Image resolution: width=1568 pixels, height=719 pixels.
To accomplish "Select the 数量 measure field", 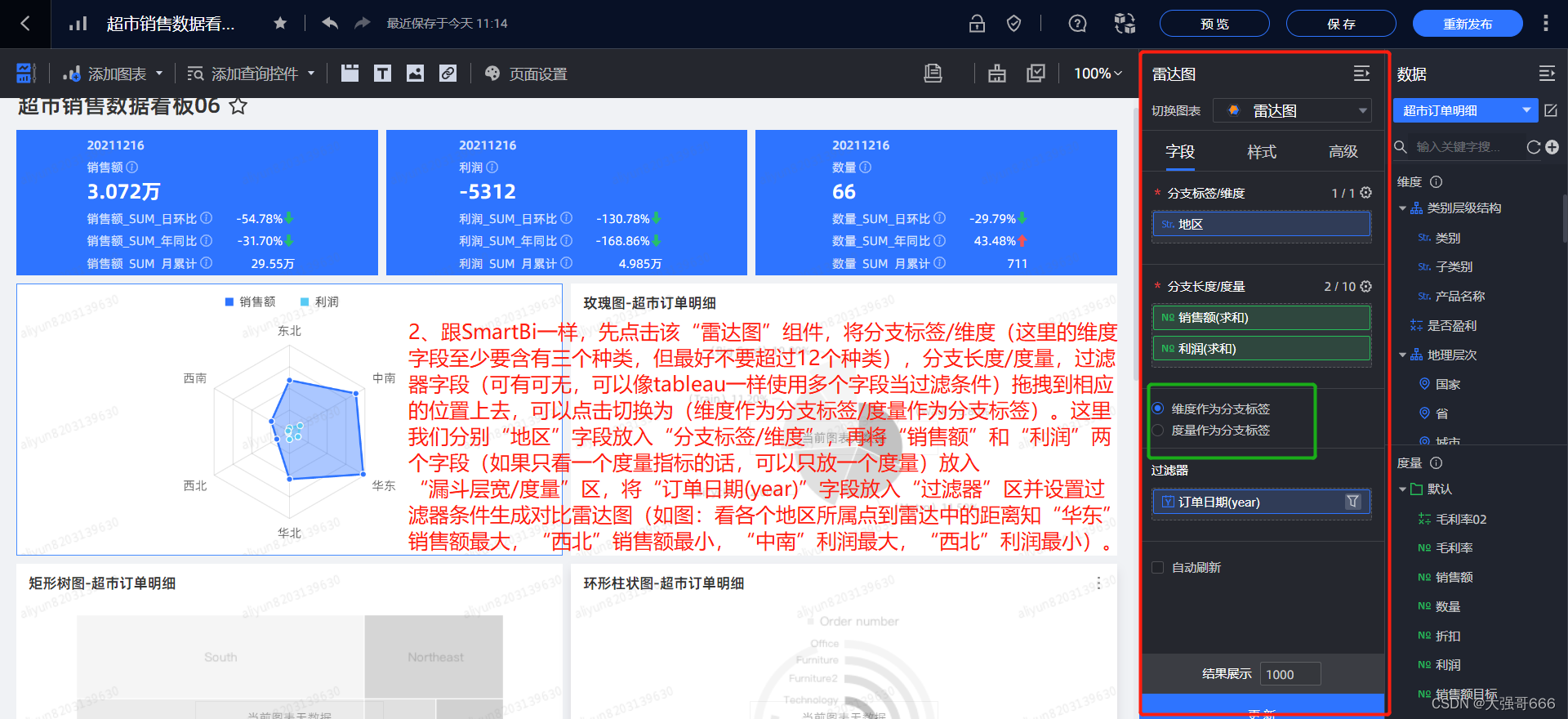I will click(x=1448, y=607).
